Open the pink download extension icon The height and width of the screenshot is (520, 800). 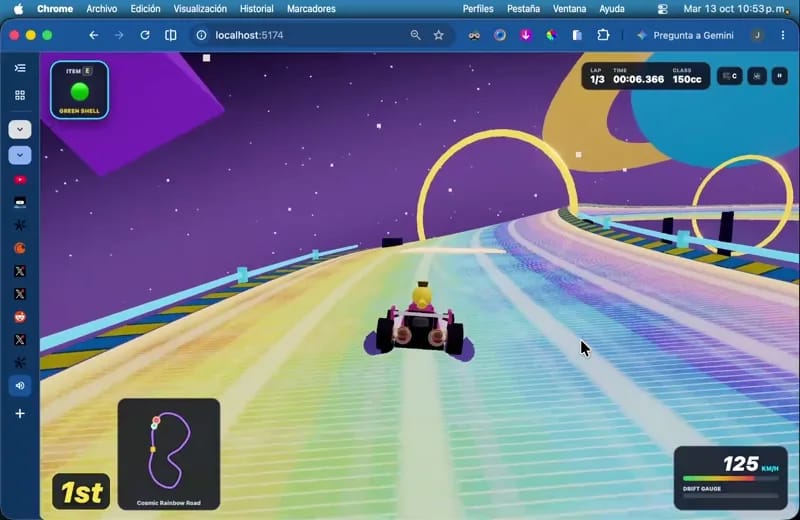click(526, 35)
